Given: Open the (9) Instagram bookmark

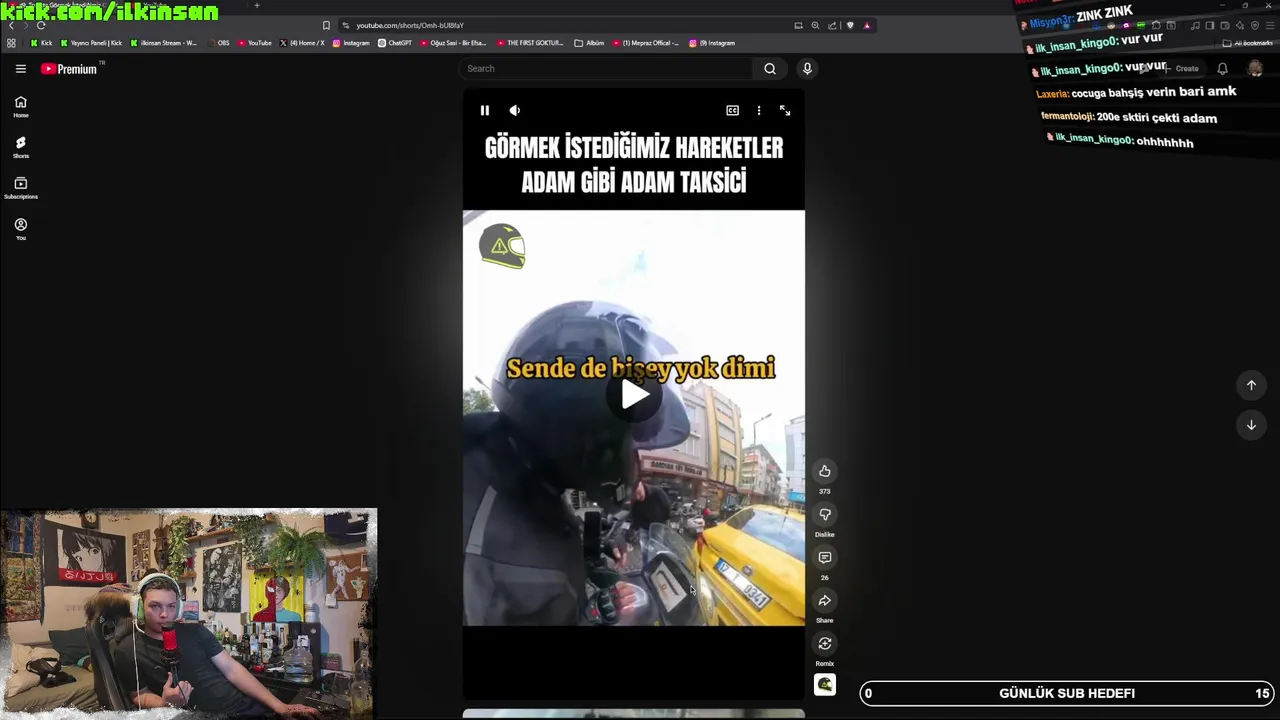Looking at the screenshot, I should coord(712,43).
